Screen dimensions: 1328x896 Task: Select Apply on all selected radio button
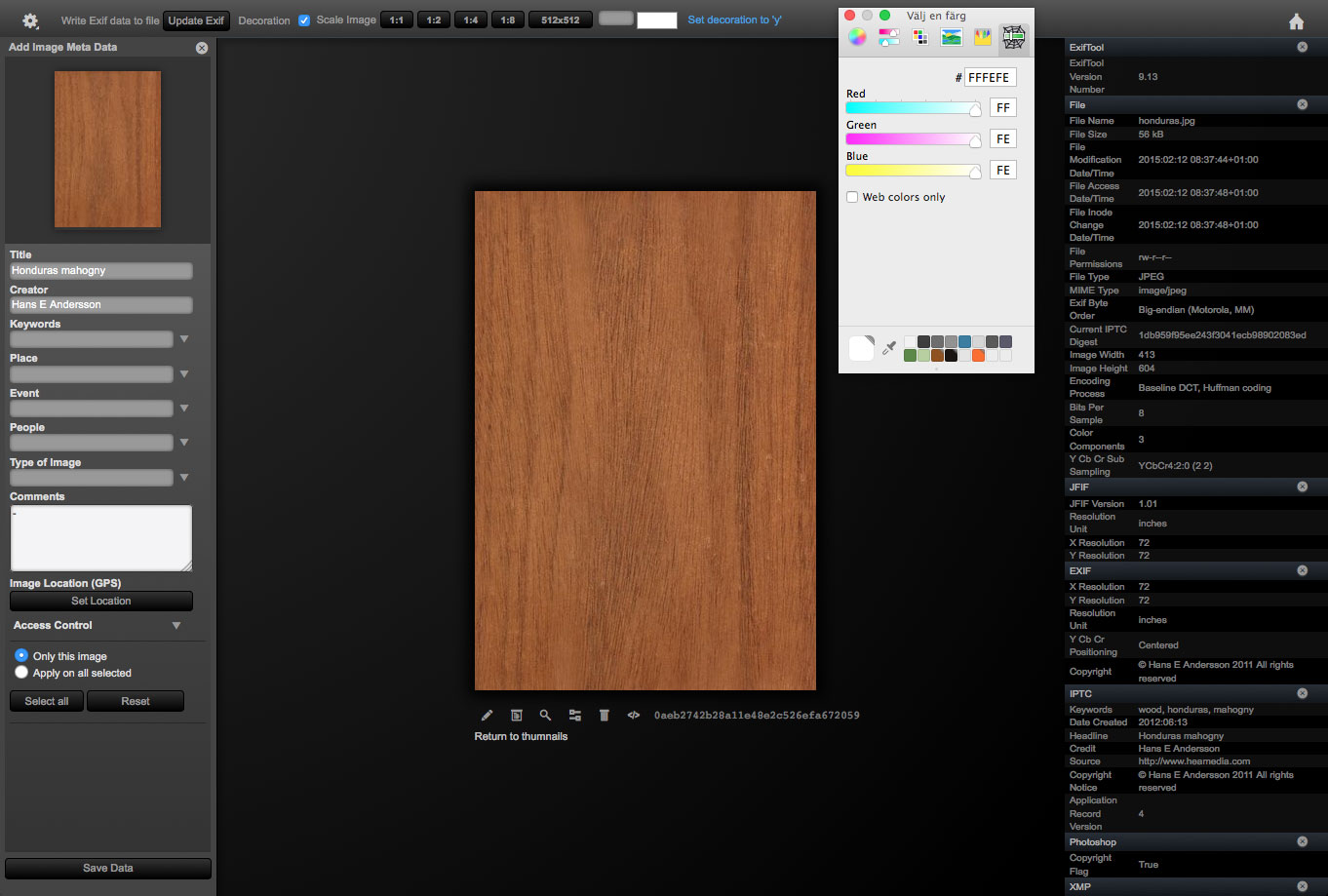(x=21, y=673)
